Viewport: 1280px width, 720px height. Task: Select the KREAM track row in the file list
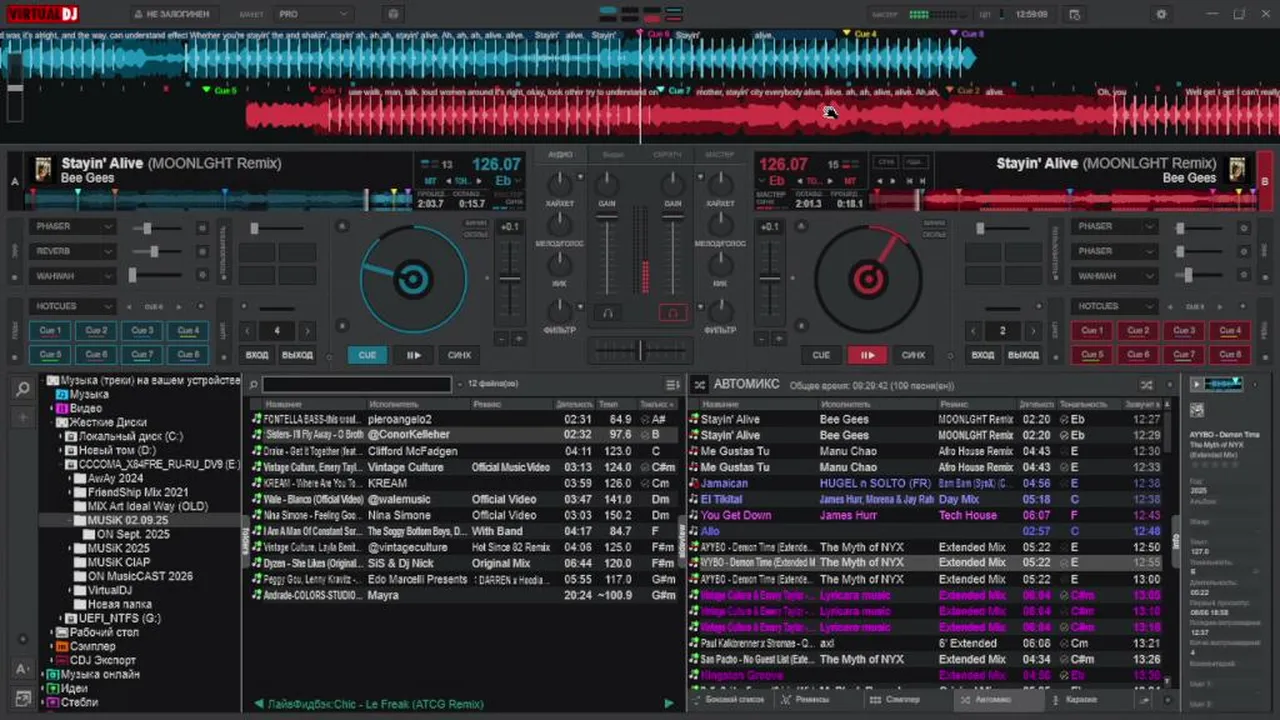pos(464,483)
